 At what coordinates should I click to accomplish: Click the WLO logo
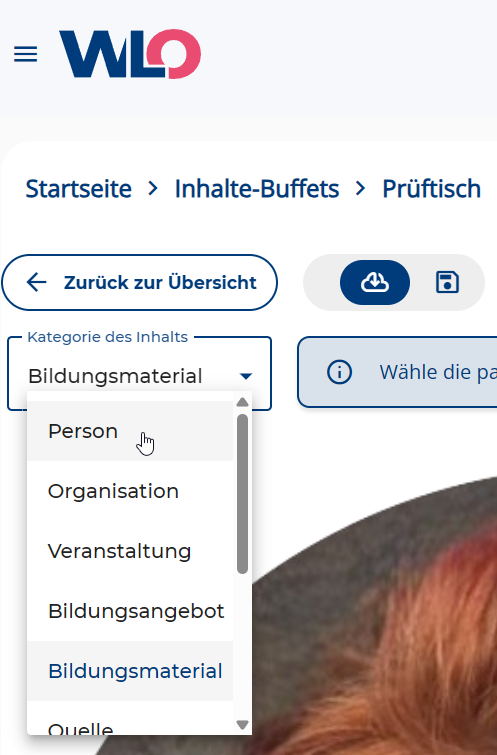130,54
